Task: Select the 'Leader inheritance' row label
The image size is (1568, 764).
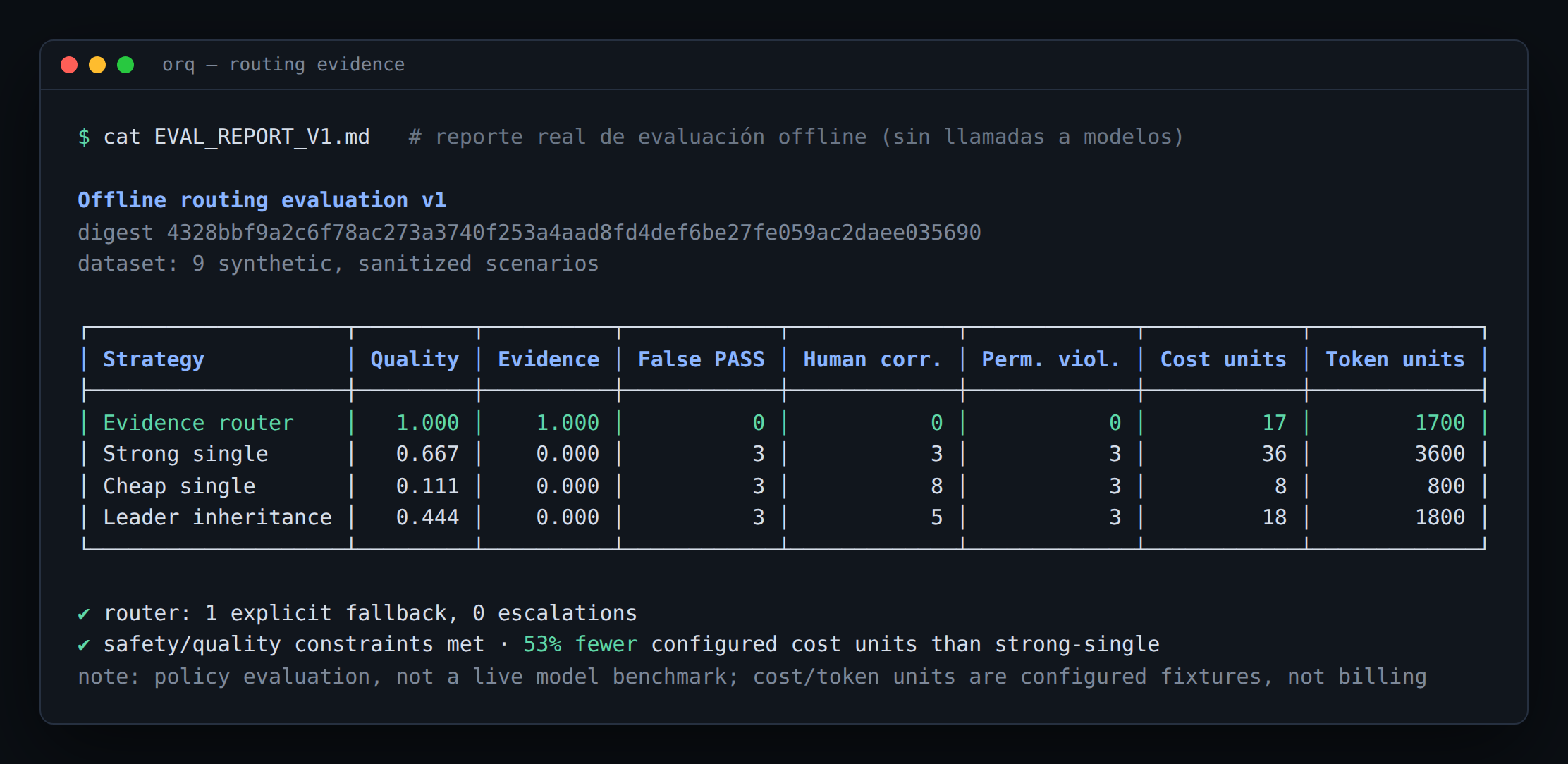Action: (217, 517)
